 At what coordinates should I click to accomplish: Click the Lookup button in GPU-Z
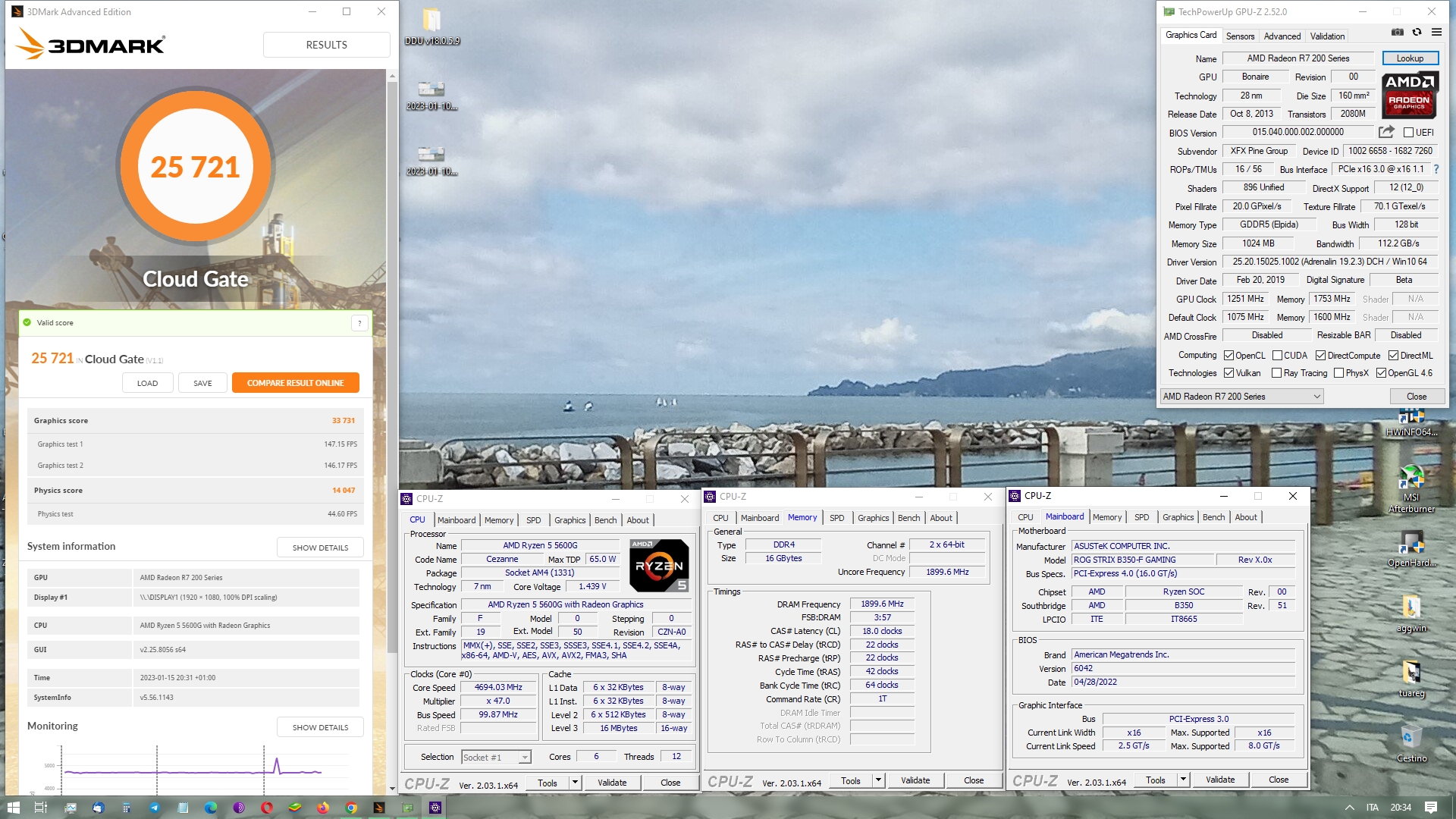(x=1410, y=58)
